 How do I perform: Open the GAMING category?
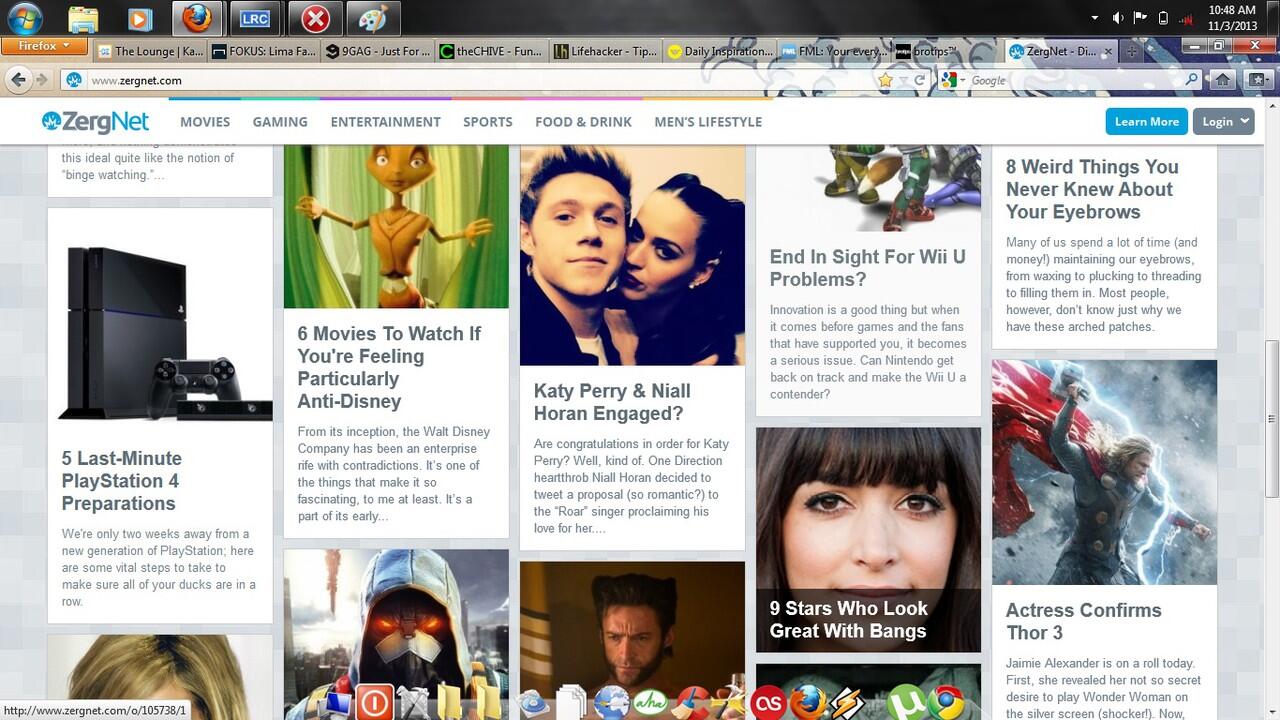click(280, 122)
